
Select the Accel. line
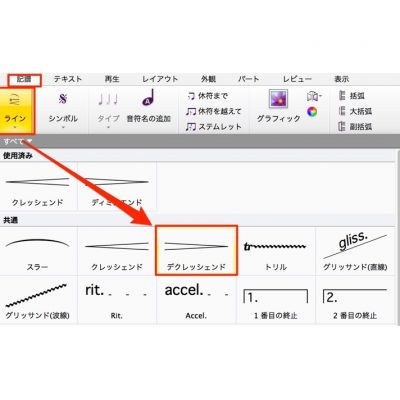coord(196,300)
